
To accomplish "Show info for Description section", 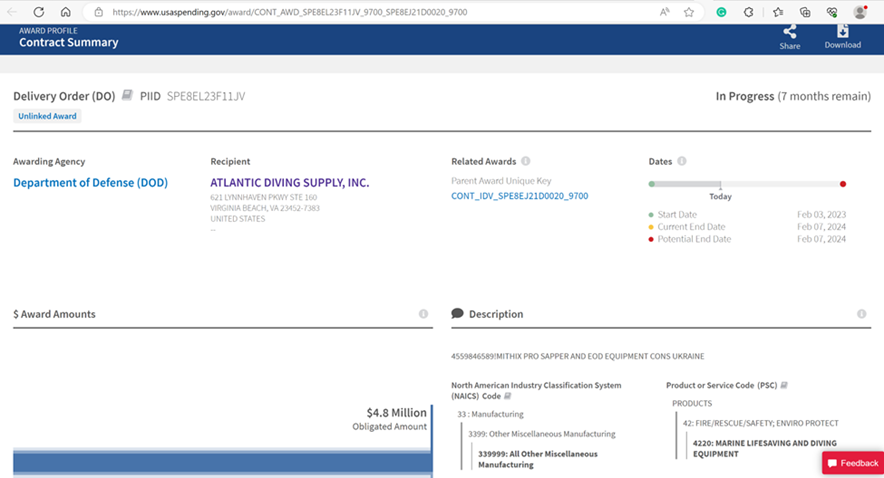I will (861, 314).
